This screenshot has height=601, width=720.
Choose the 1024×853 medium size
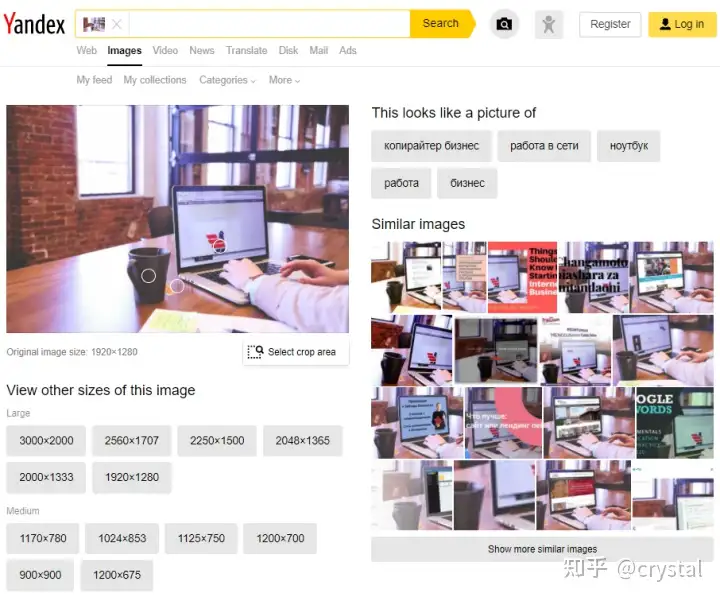(122, 538)
